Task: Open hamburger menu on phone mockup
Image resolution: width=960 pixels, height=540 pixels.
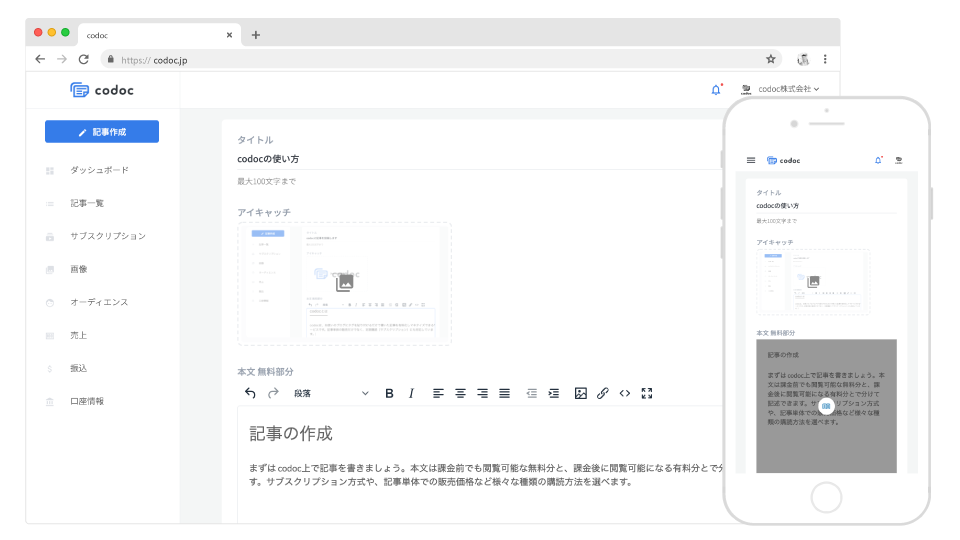Action: 751,160
